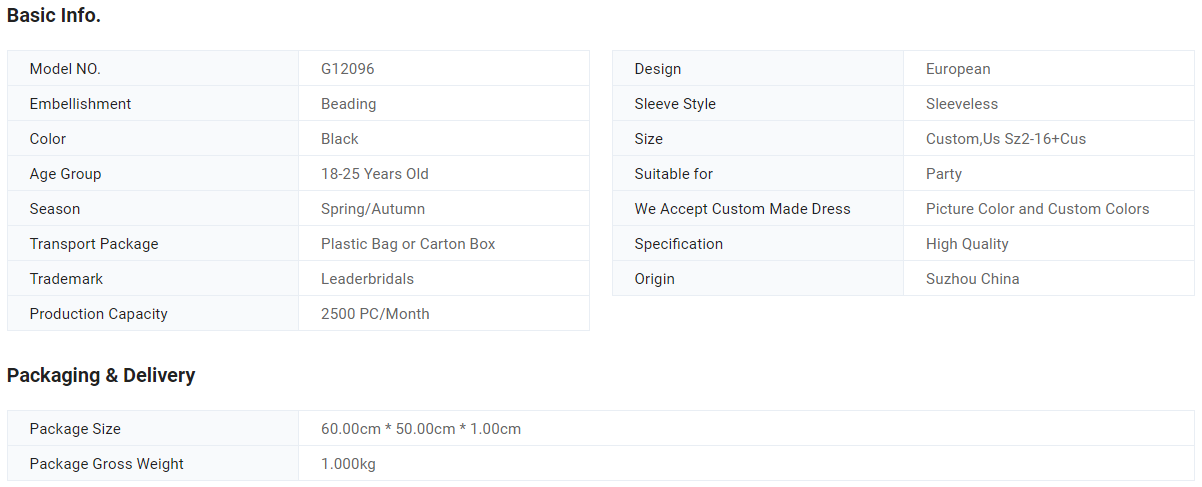Click the Beading embellishment value
This screenshot has width=1202, height=487.
point(349,104)
